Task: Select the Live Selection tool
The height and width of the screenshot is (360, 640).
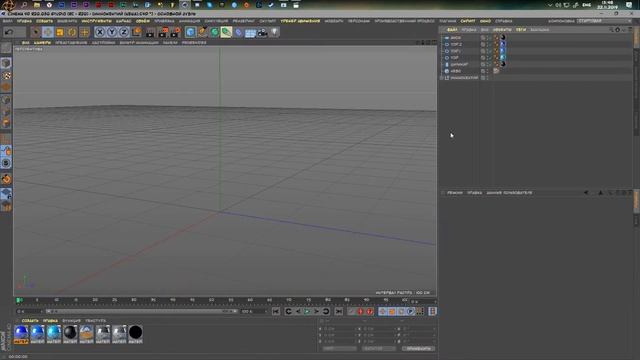Action: 36,32
